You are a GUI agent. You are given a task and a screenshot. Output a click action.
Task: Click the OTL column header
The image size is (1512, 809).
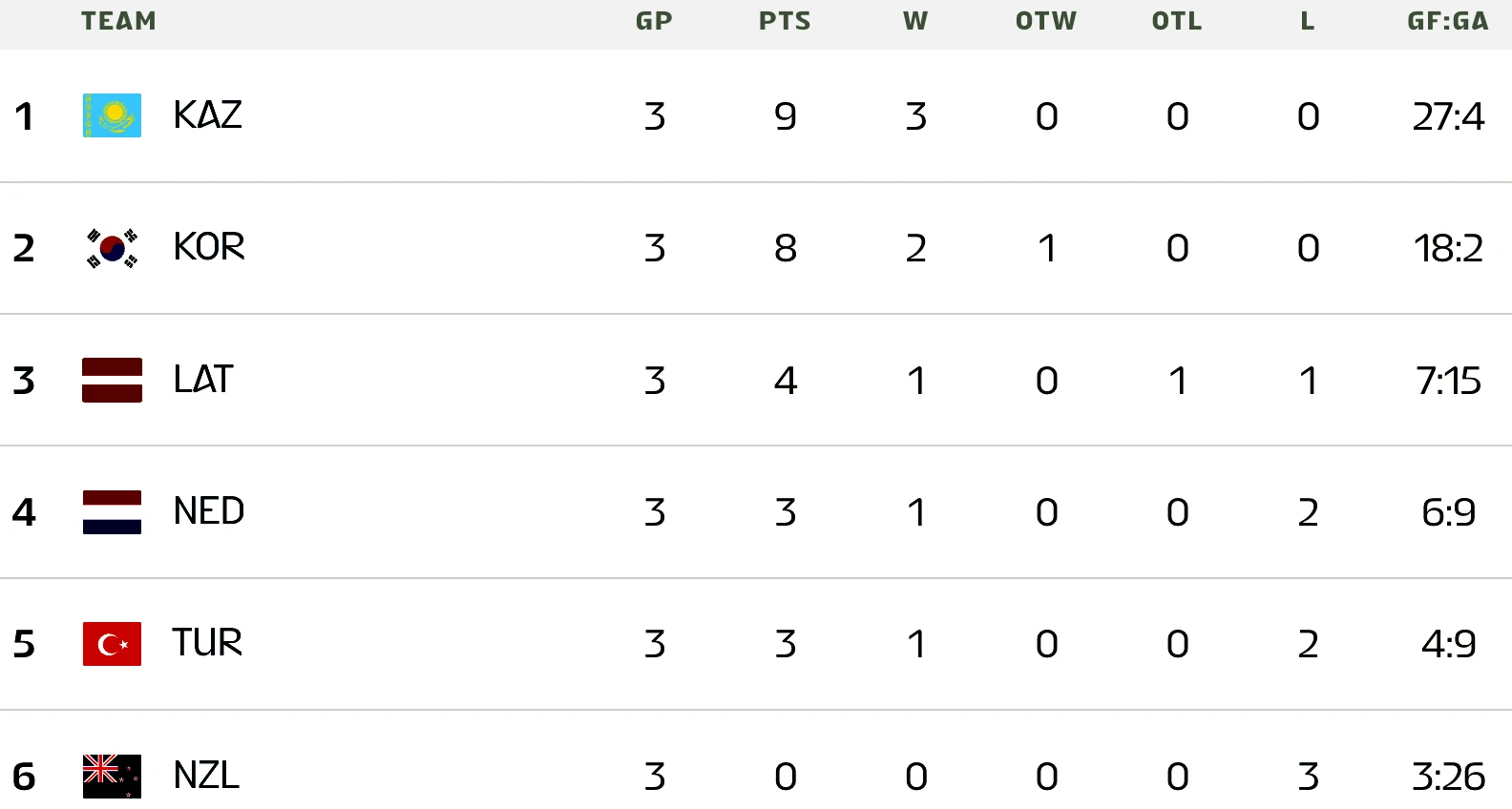click(x=1177, y=21)
